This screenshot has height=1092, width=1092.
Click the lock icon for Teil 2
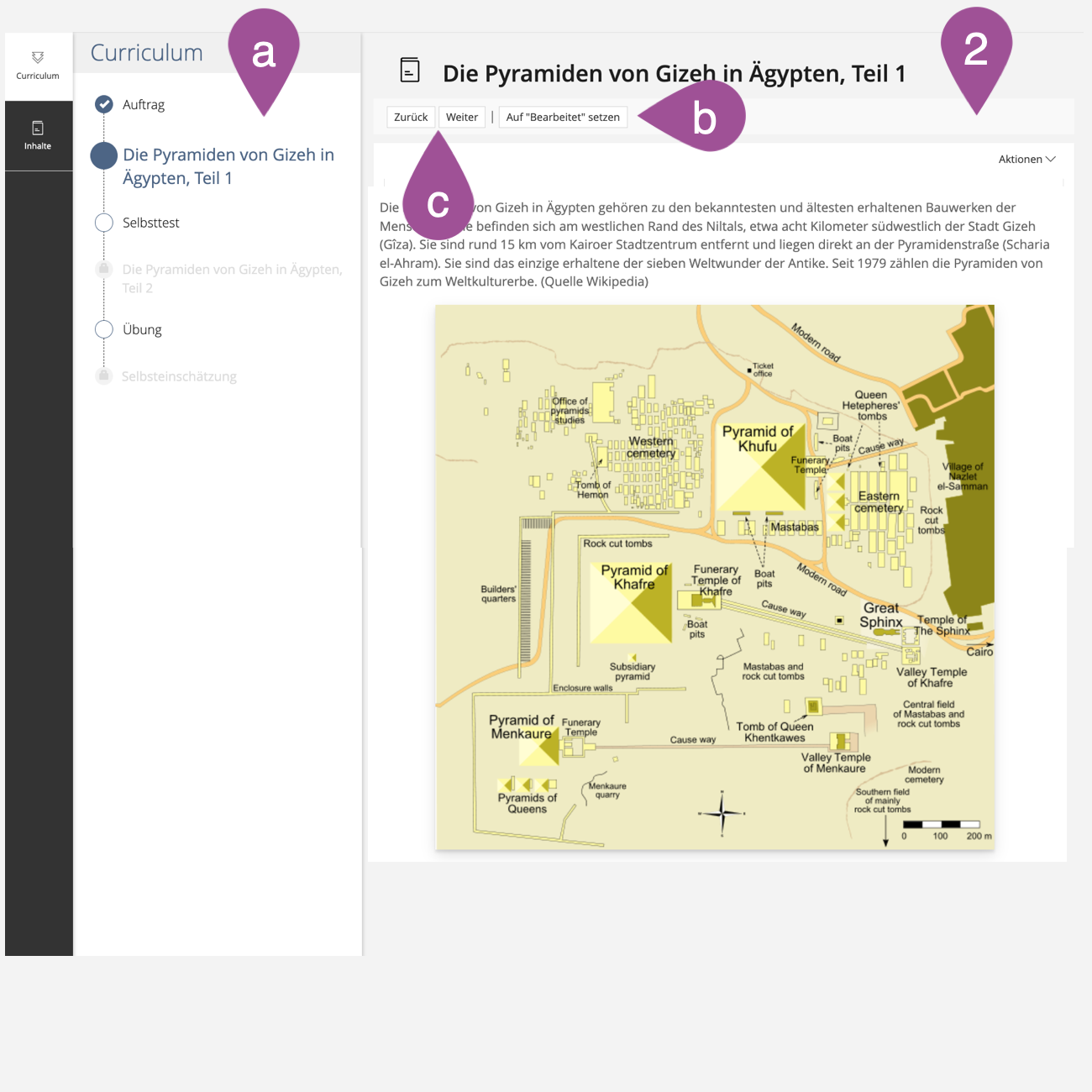pos(104,269)
